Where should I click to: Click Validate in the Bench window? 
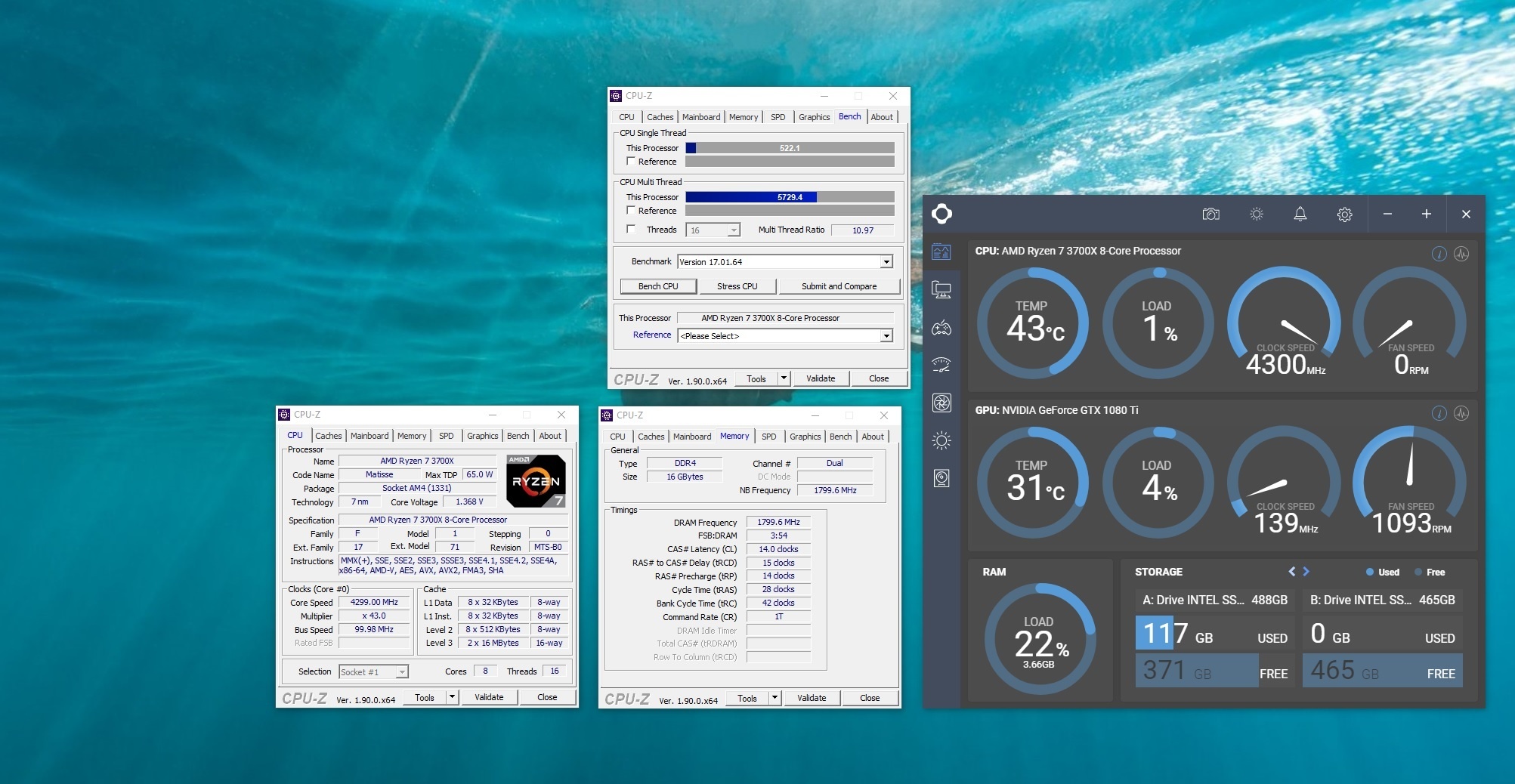coord(821,378)
